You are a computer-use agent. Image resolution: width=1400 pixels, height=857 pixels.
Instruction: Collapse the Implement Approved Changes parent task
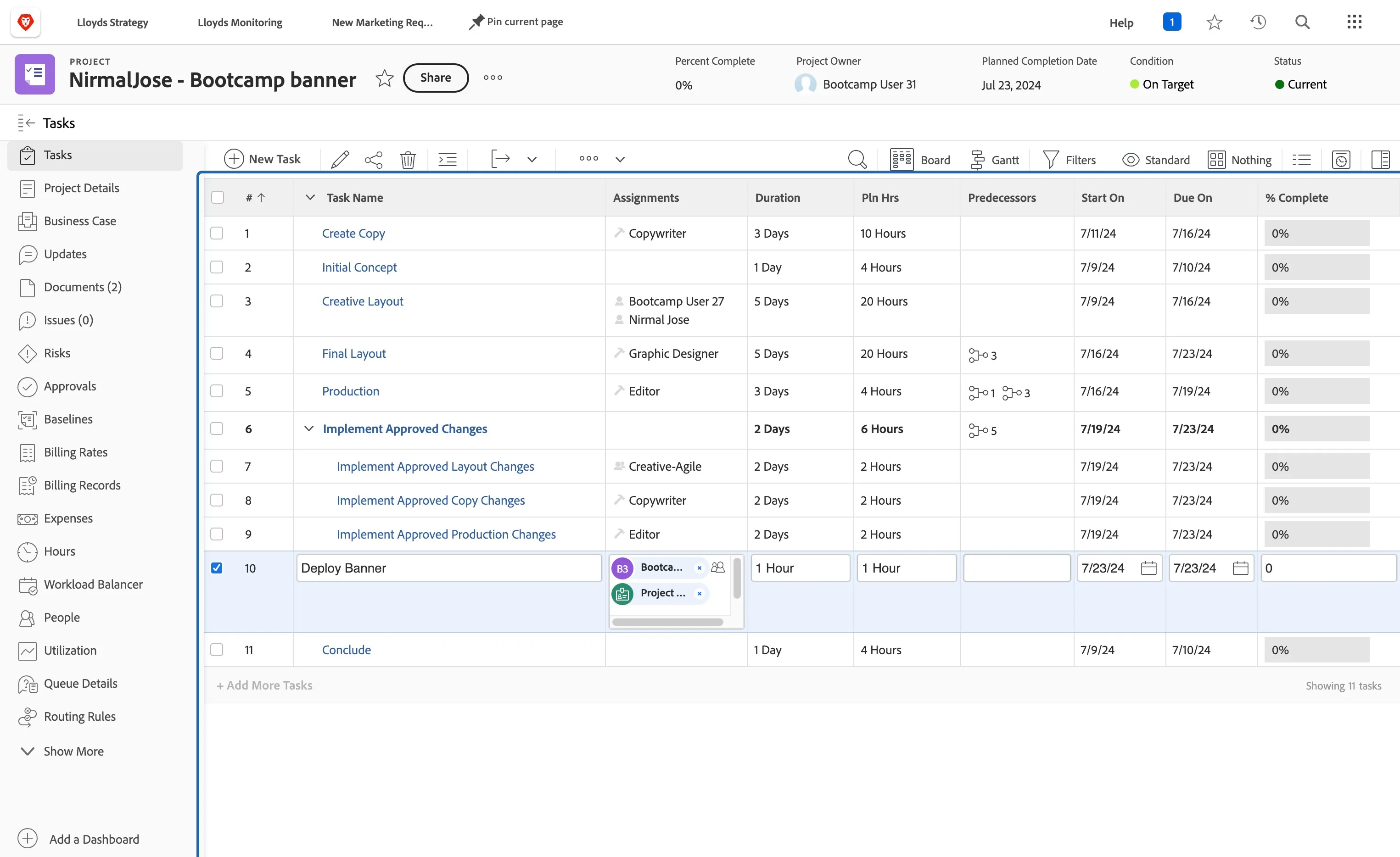308,428
